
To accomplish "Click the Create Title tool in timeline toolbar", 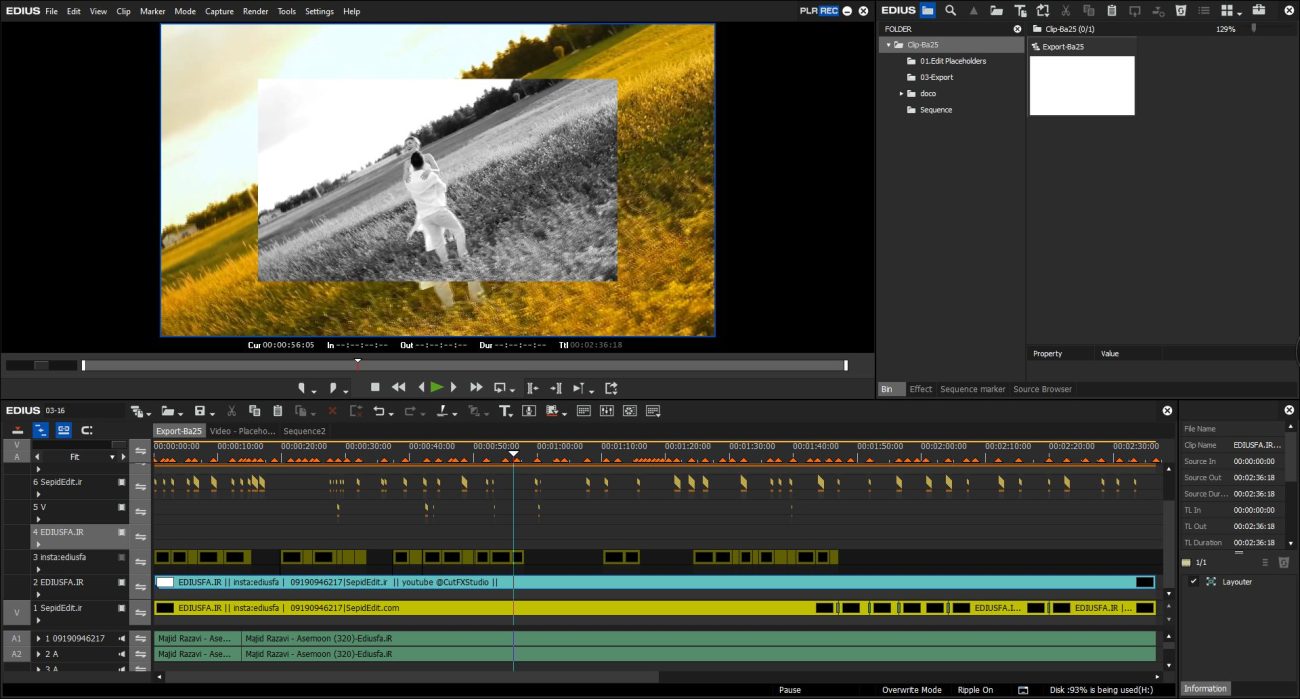I will 505,411.
